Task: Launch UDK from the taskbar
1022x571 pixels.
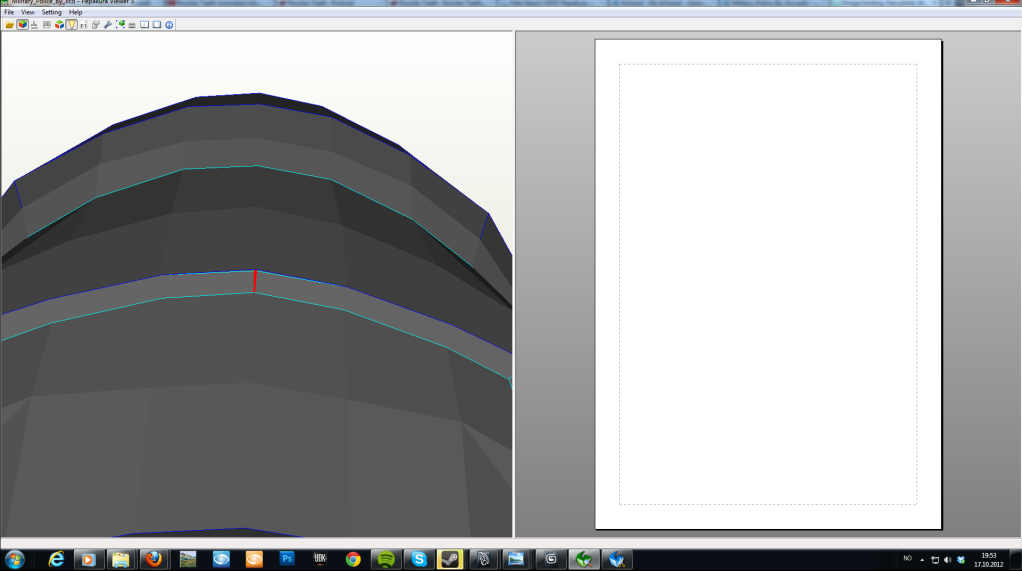Action: point(320,559)
